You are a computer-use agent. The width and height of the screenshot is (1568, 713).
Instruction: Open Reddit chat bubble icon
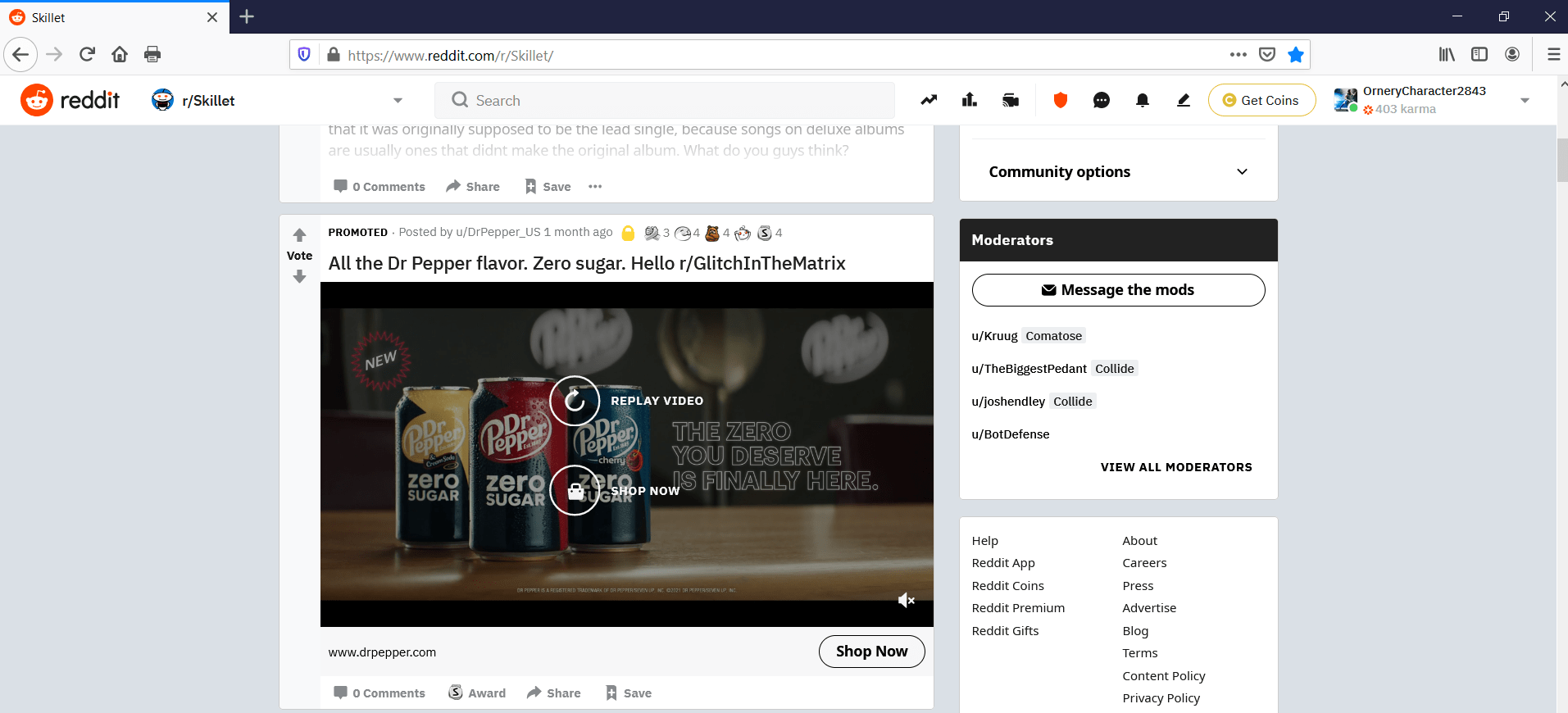1102,100
